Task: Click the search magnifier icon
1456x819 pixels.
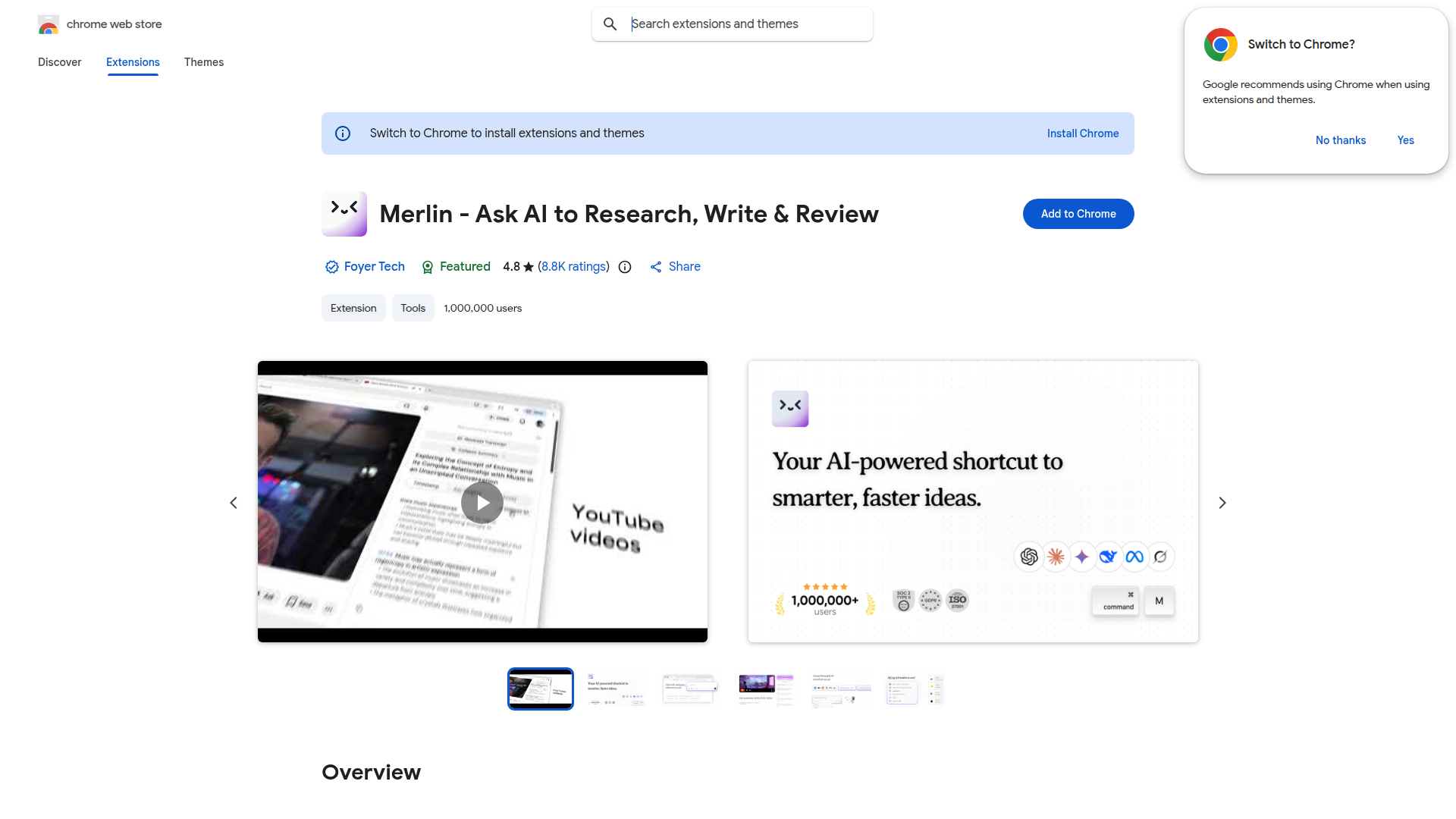Action: [x=610, y=24]
